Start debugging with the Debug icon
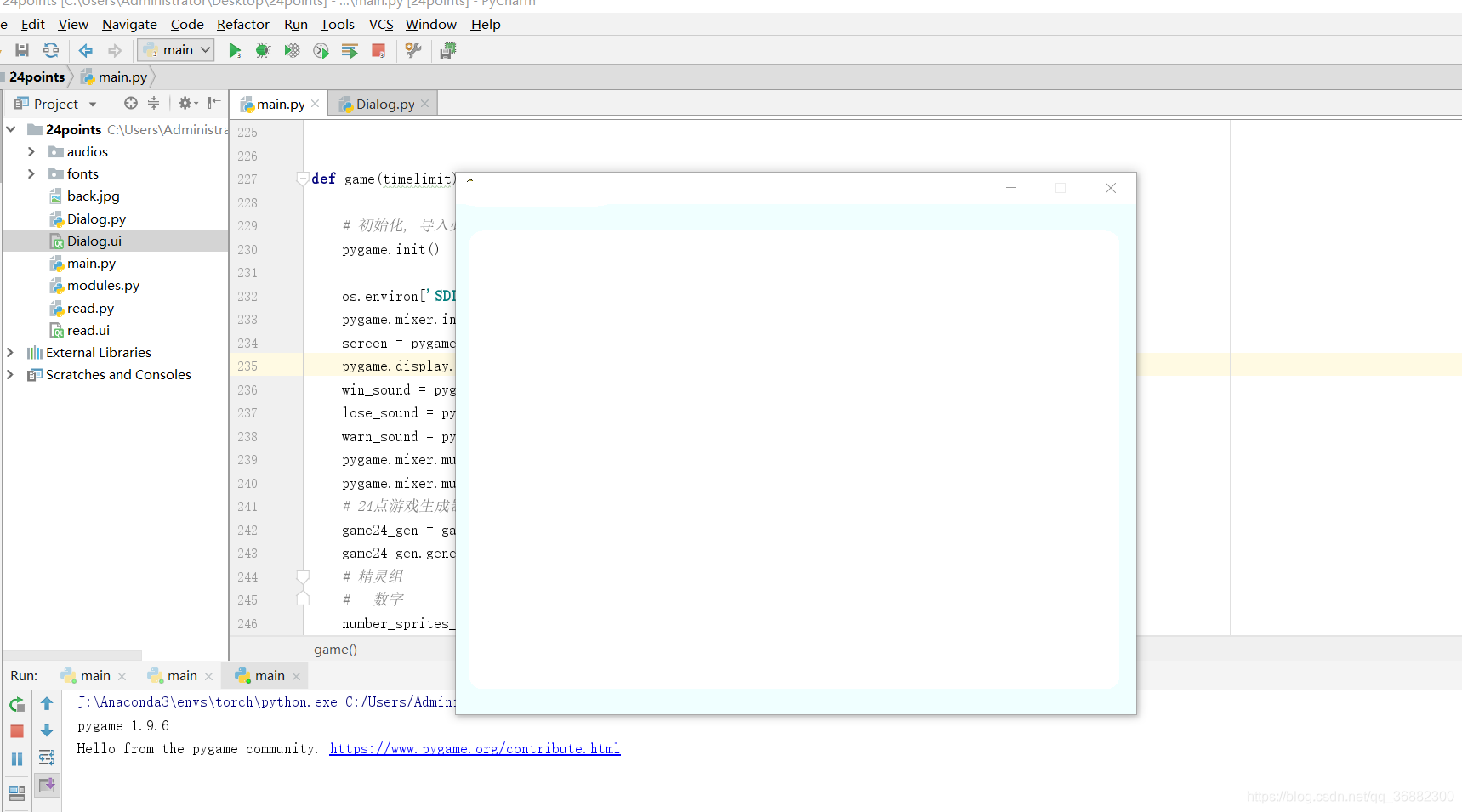Screen dimensions: 1462x812 click(x=264, y=49)
